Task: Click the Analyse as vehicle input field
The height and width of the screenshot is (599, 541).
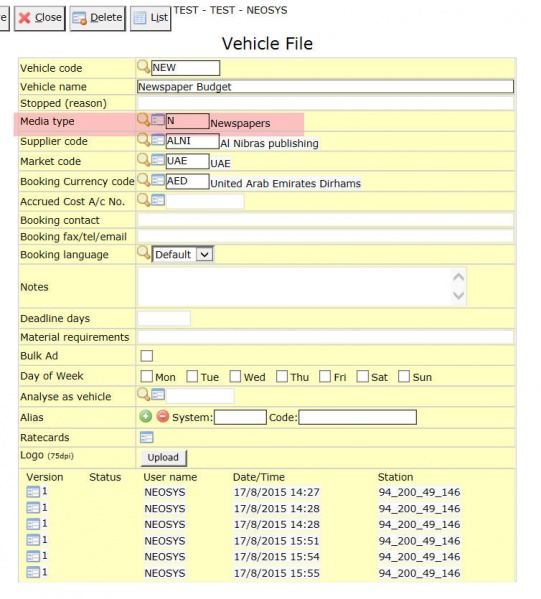Action: tap(200, 396)
